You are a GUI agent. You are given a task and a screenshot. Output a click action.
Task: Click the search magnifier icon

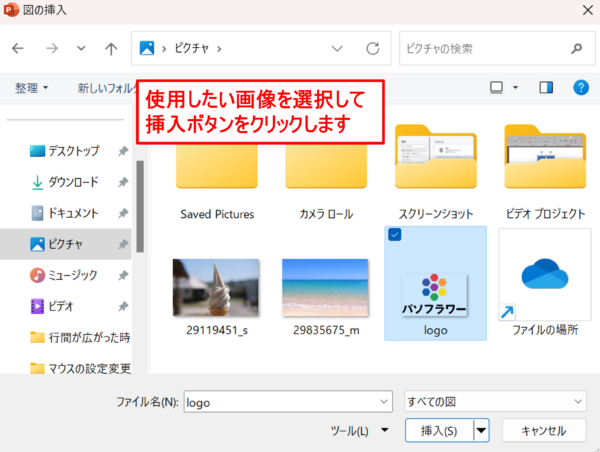tap(576, 47)
